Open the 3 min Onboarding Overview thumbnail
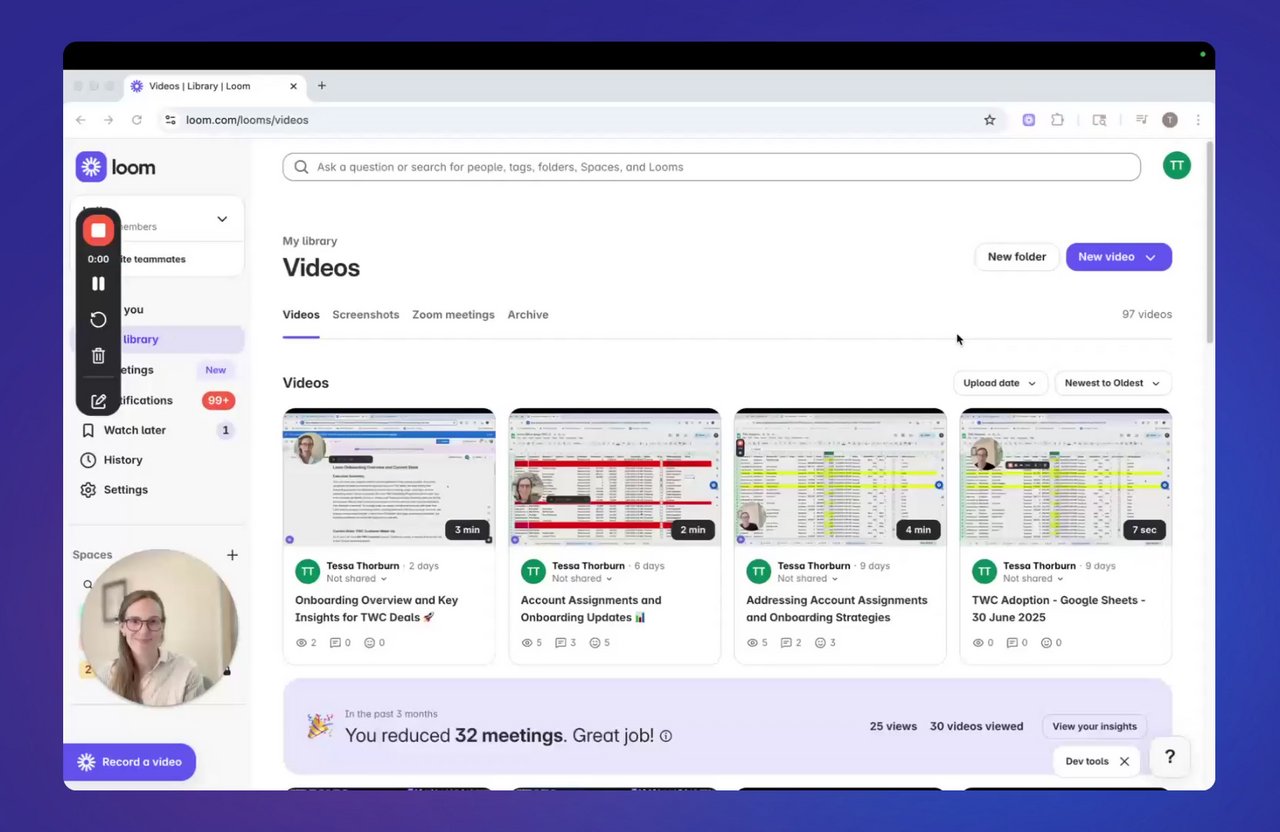Viewport: 1280px width, 832px height. coord(389,477)
